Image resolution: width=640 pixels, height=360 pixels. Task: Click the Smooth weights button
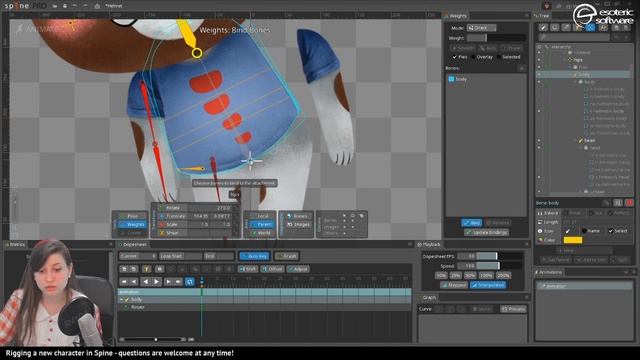[x=463, y=48]
